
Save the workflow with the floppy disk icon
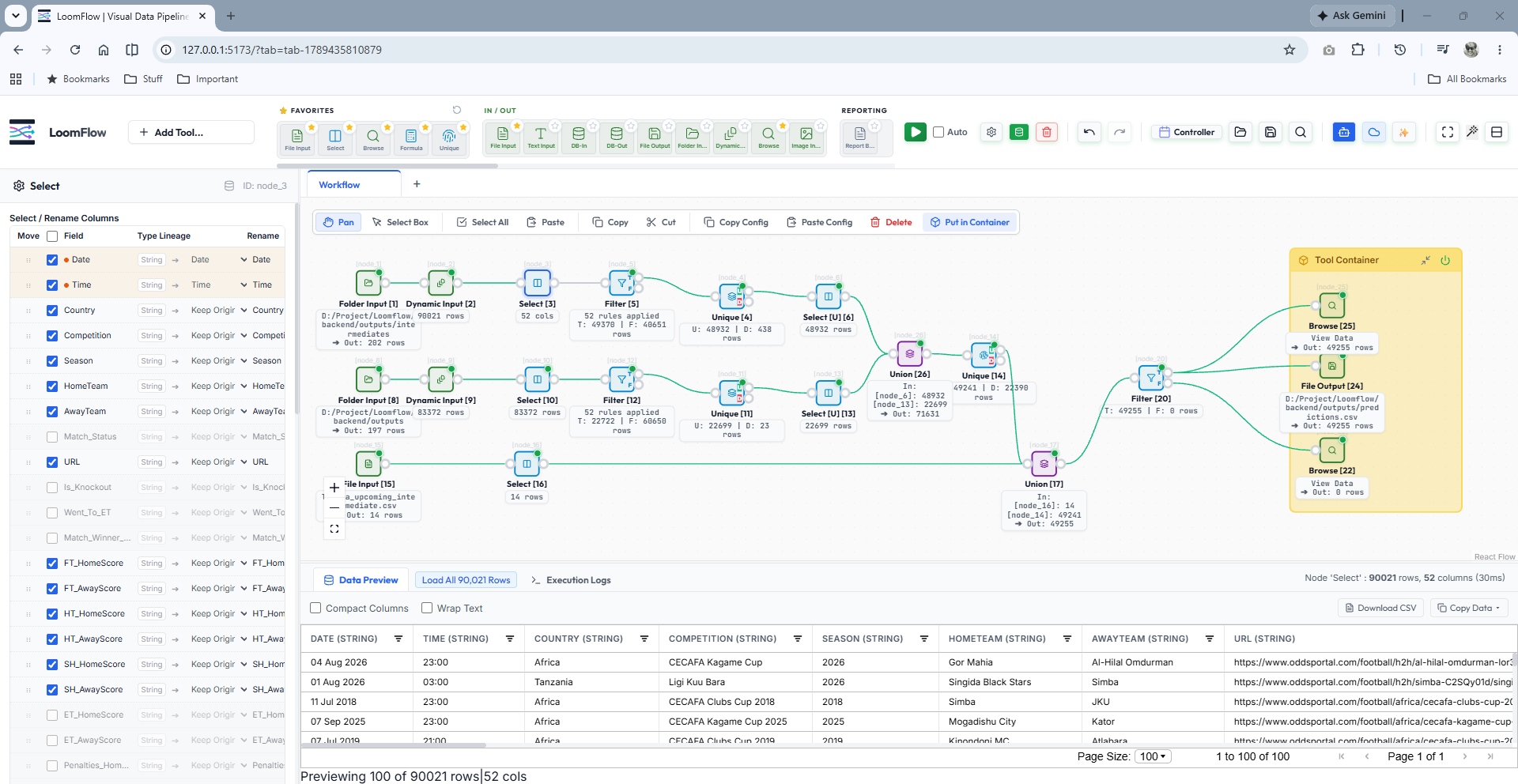(x=1271, y=132)
